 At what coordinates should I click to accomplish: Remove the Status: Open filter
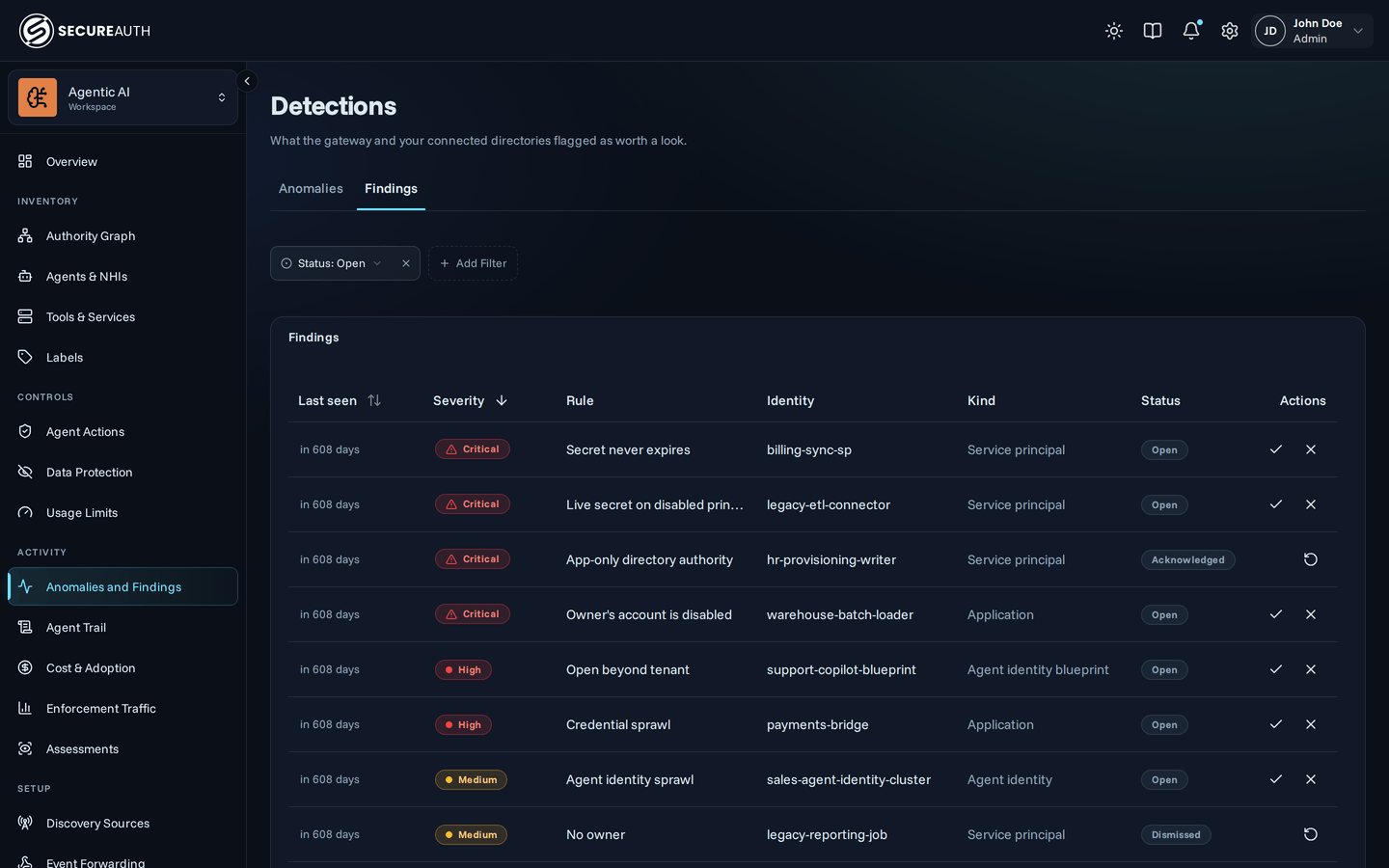pos(406,263)
